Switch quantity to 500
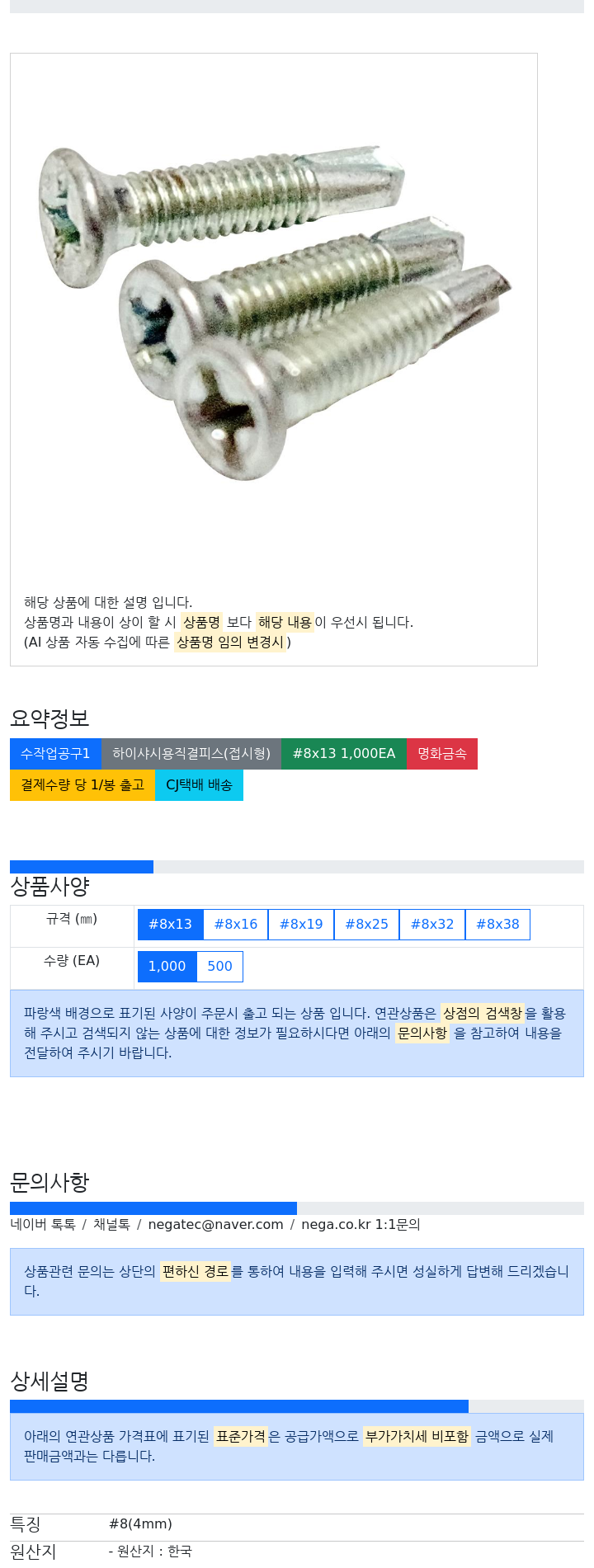 [219, 967]
